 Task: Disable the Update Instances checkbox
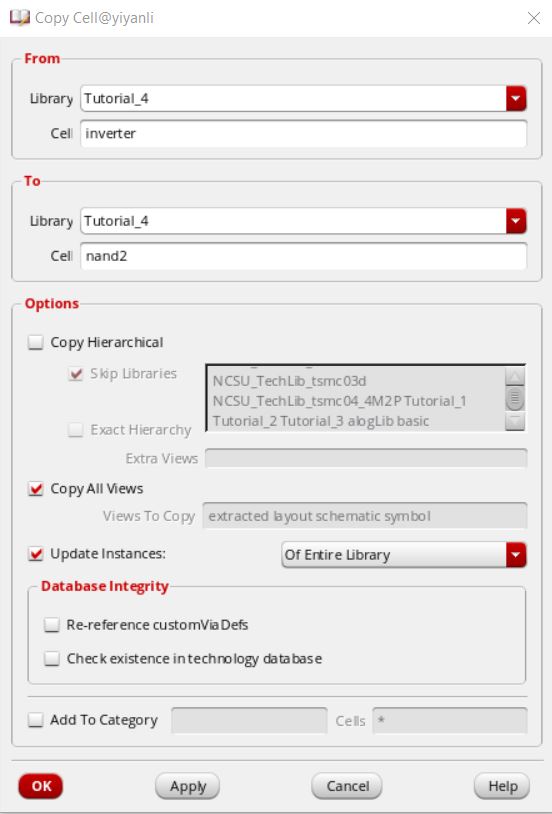tap(36, 554)
